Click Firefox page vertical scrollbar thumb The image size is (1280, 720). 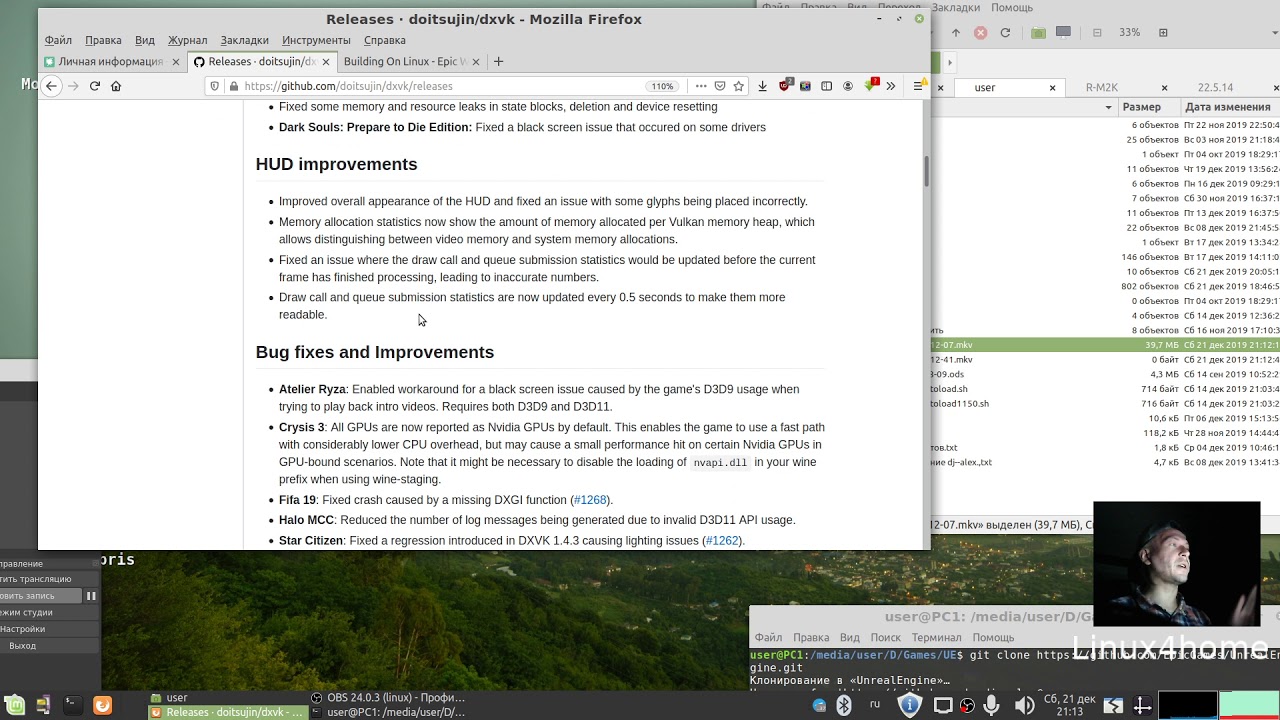pos(926,170)
